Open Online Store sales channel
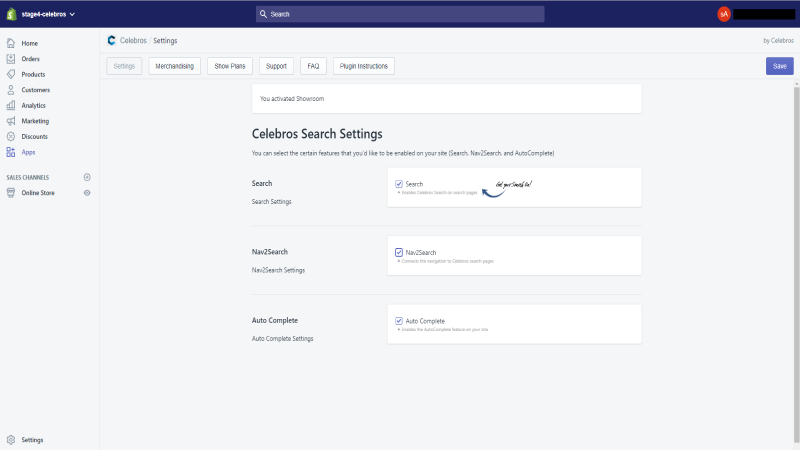 [x=38, y=193]
